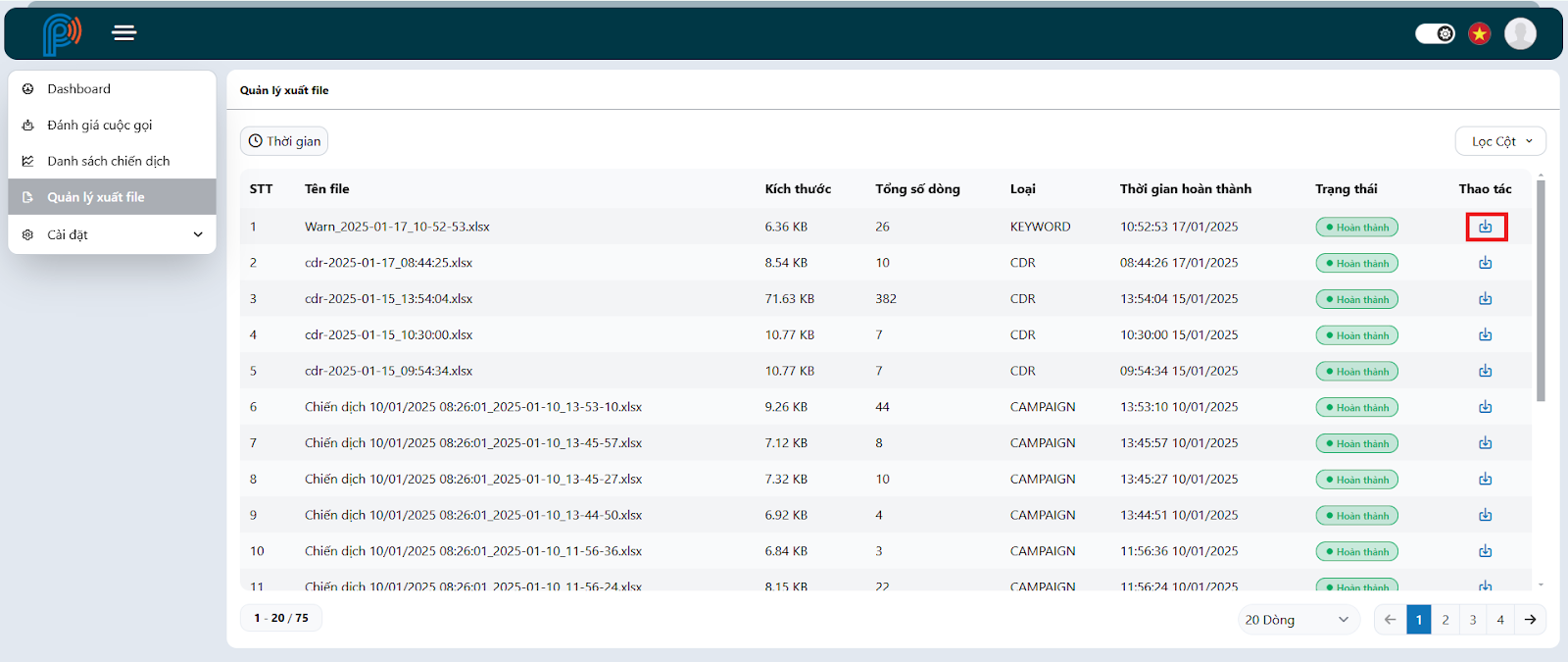Open Dashboard from sidebar
The width and height of the screenshot is (1568, 662).
(112, 89)
